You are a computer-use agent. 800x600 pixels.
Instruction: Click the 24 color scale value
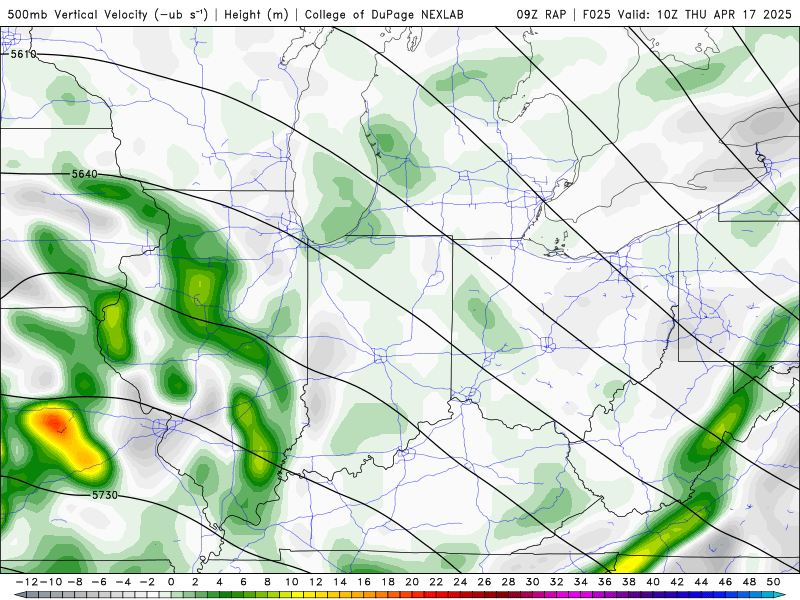click(x=460, y=582)
